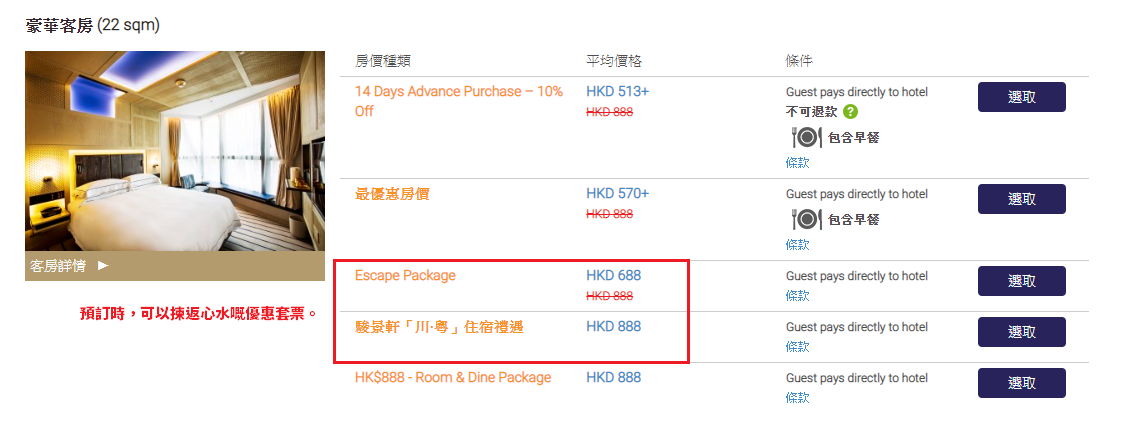
Task: Open the 最優惠房價 rate name link
Action: (x=392, y=194)
